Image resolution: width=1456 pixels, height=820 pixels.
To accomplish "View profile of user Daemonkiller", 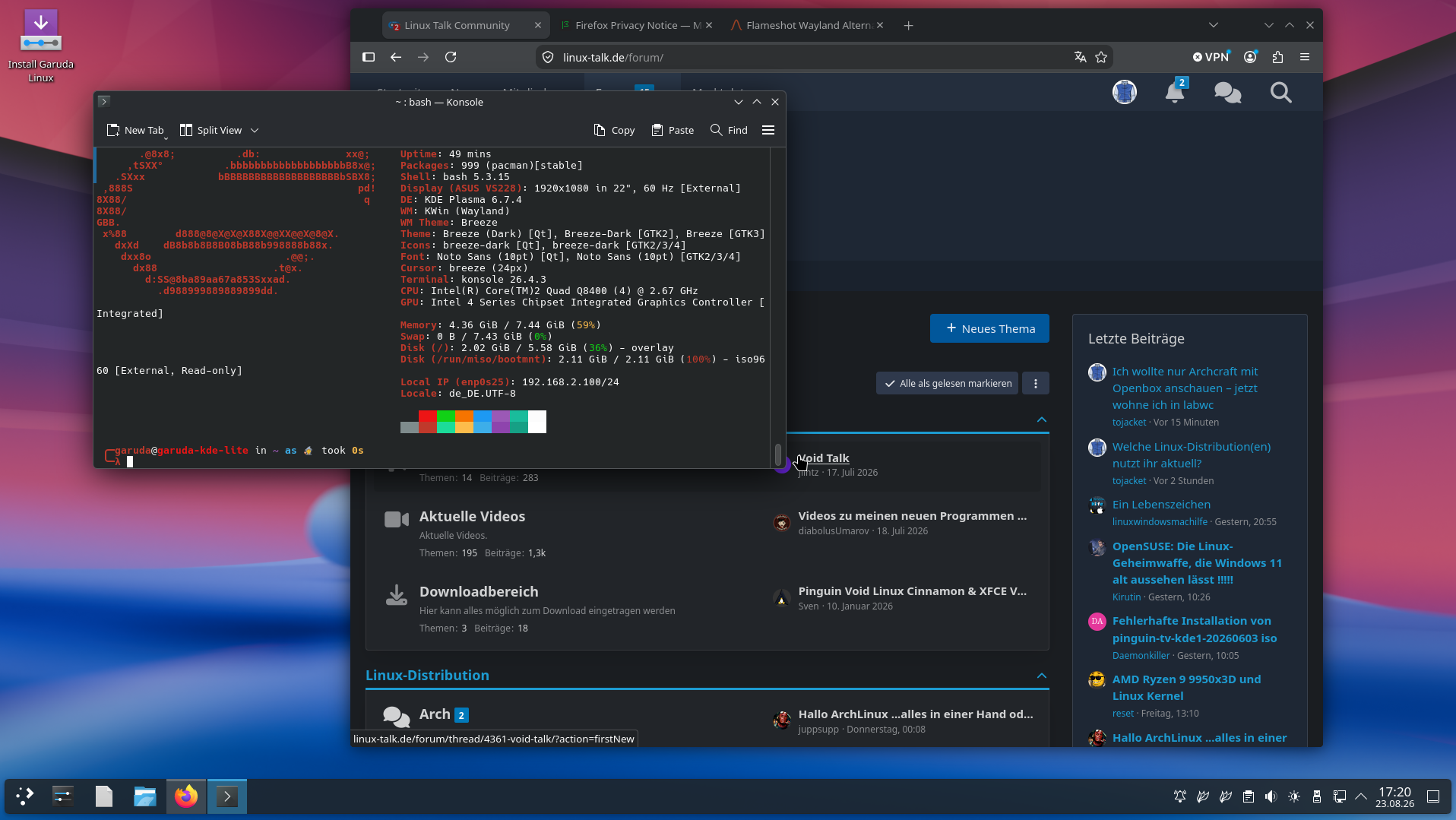I will coord(1141,656).
